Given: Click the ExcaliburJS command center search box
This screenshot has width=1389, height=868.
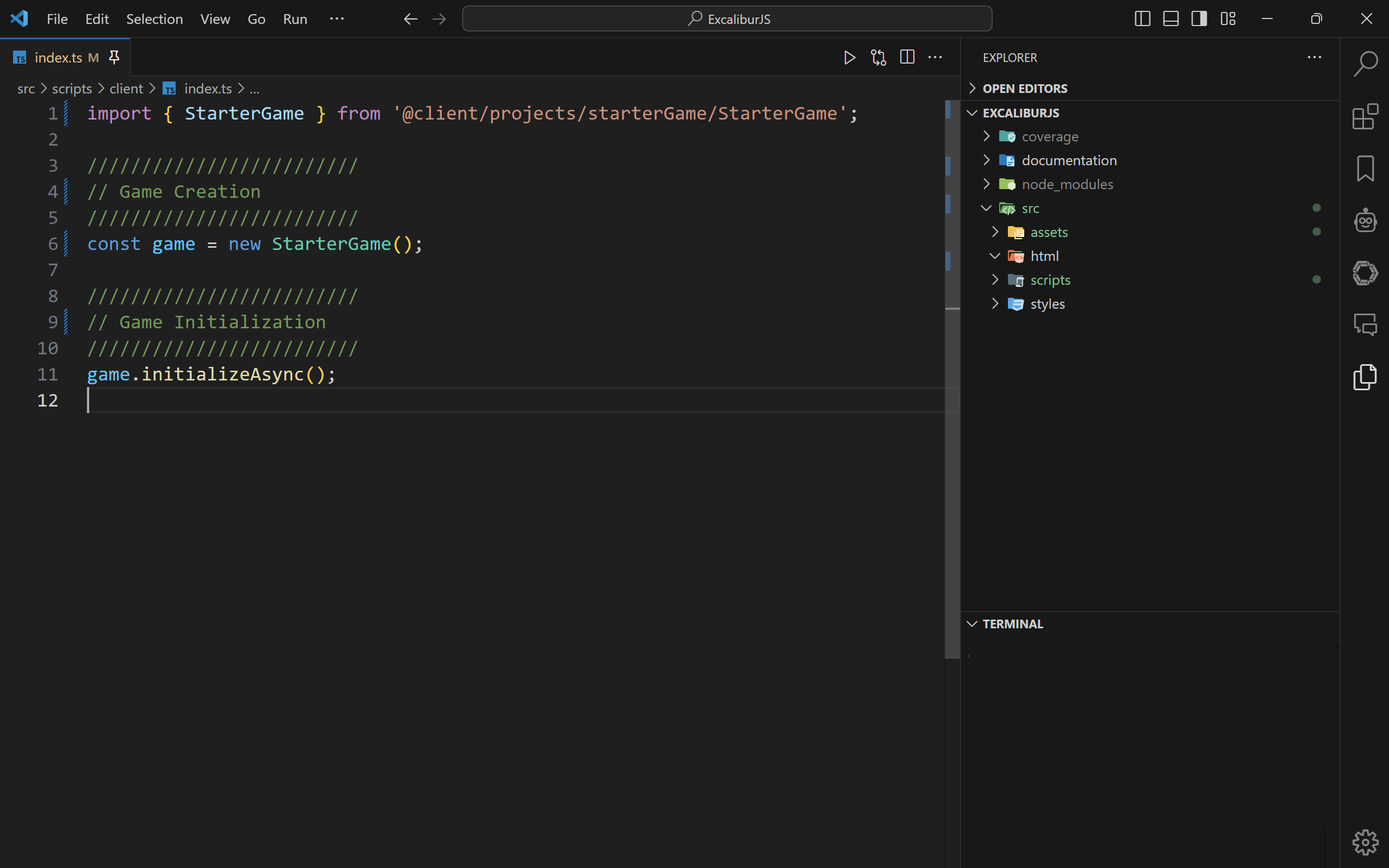Looking at the screenshot, I should pyautogui.click(x=727, y=19).
